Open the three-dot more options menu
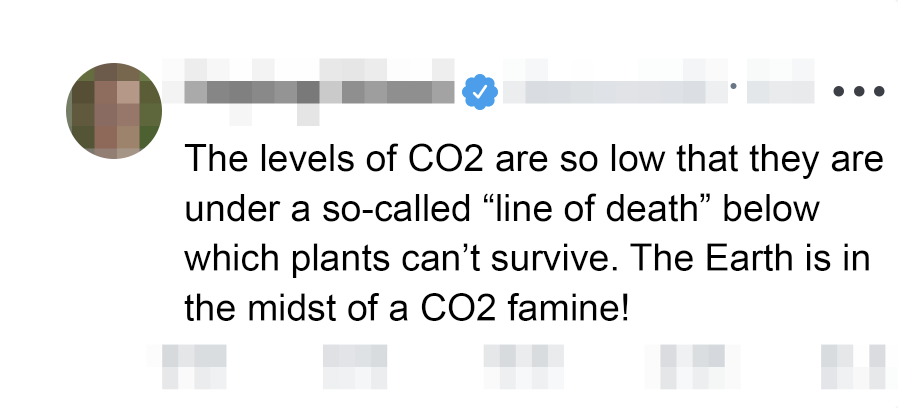This screenshot has height=408, width=898. tap(859, 92)
